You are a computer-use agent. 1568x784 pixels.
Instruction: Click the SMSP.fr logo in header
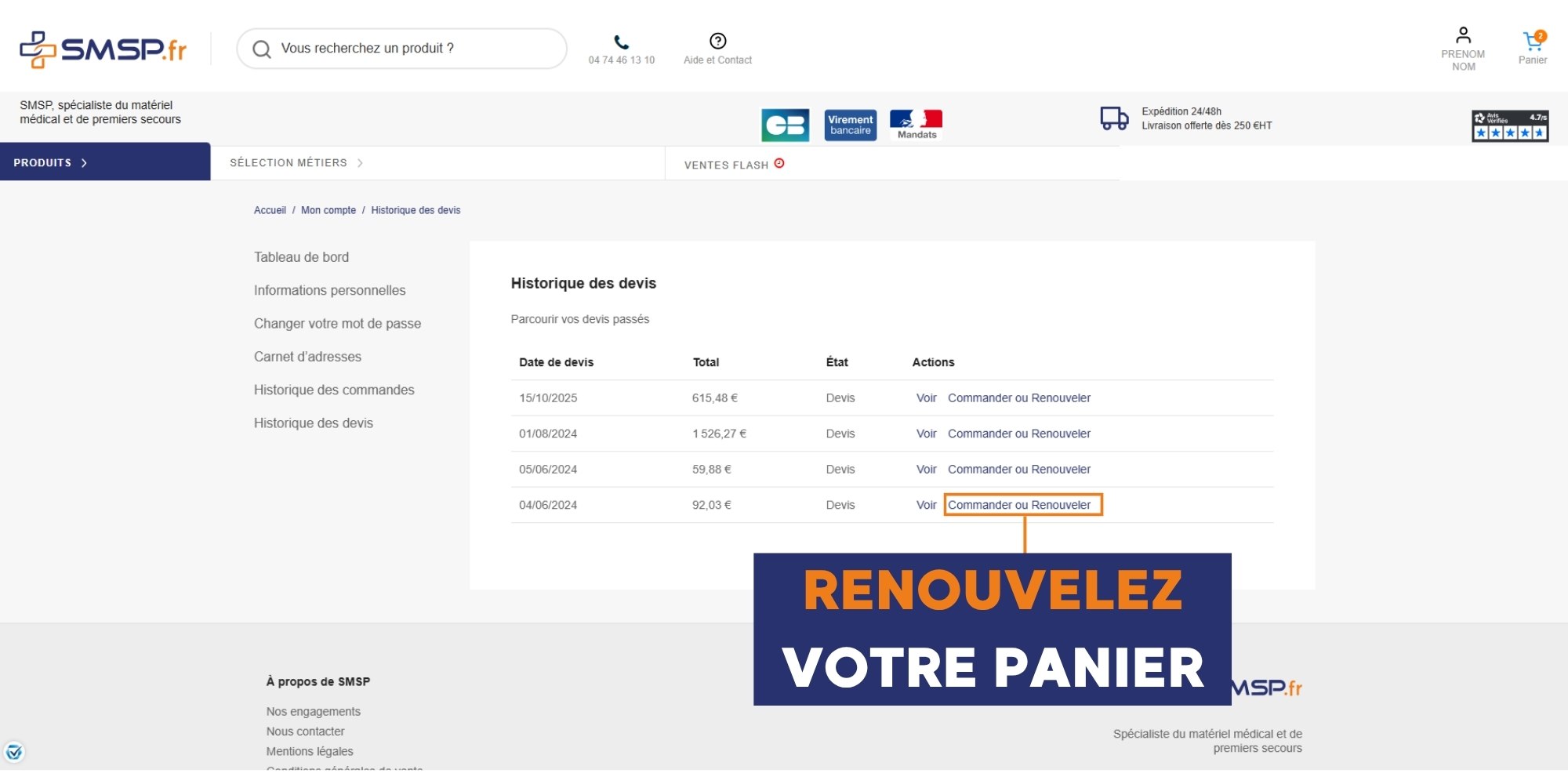103,49
